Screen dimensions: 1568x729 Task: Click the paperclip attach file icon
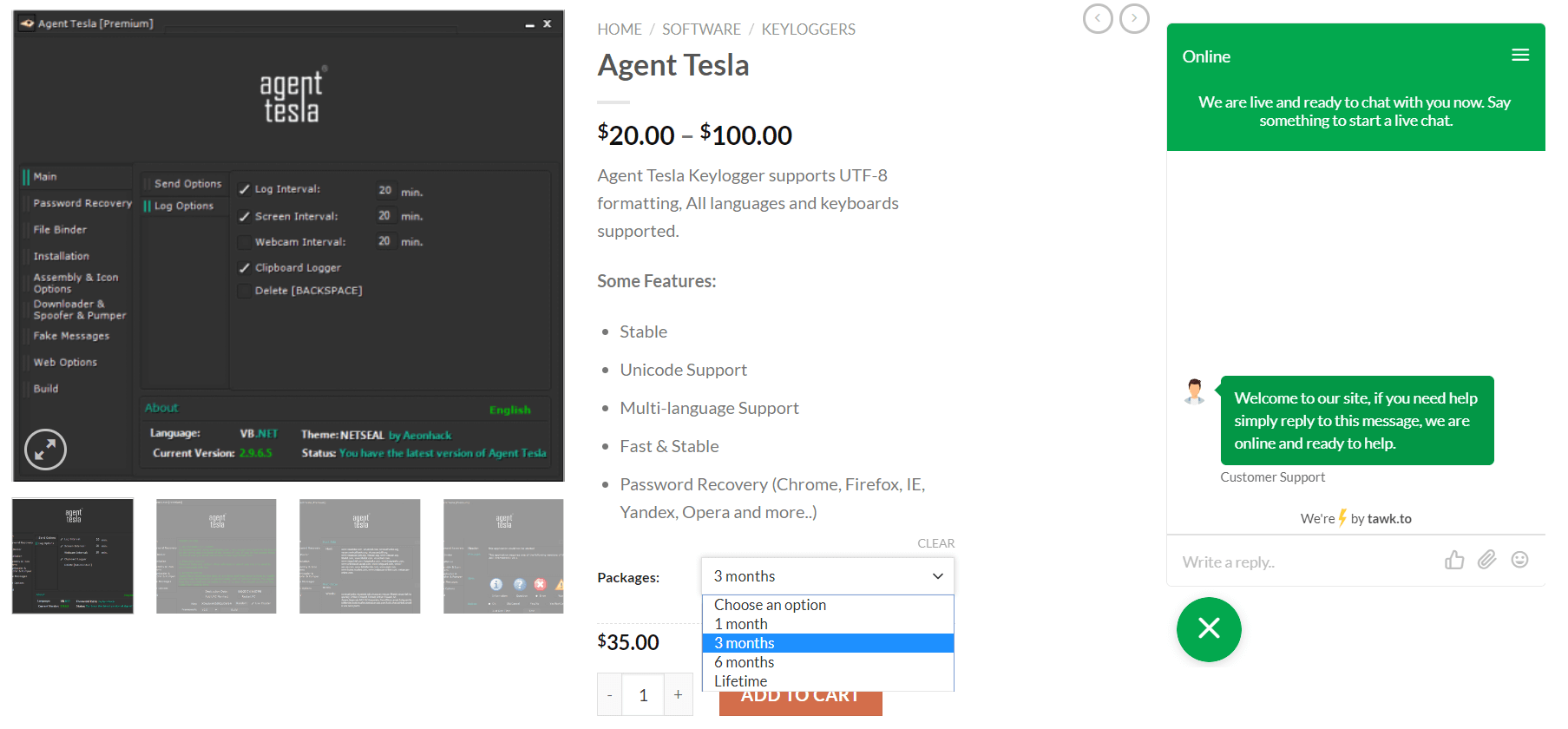click(1487, 560)
